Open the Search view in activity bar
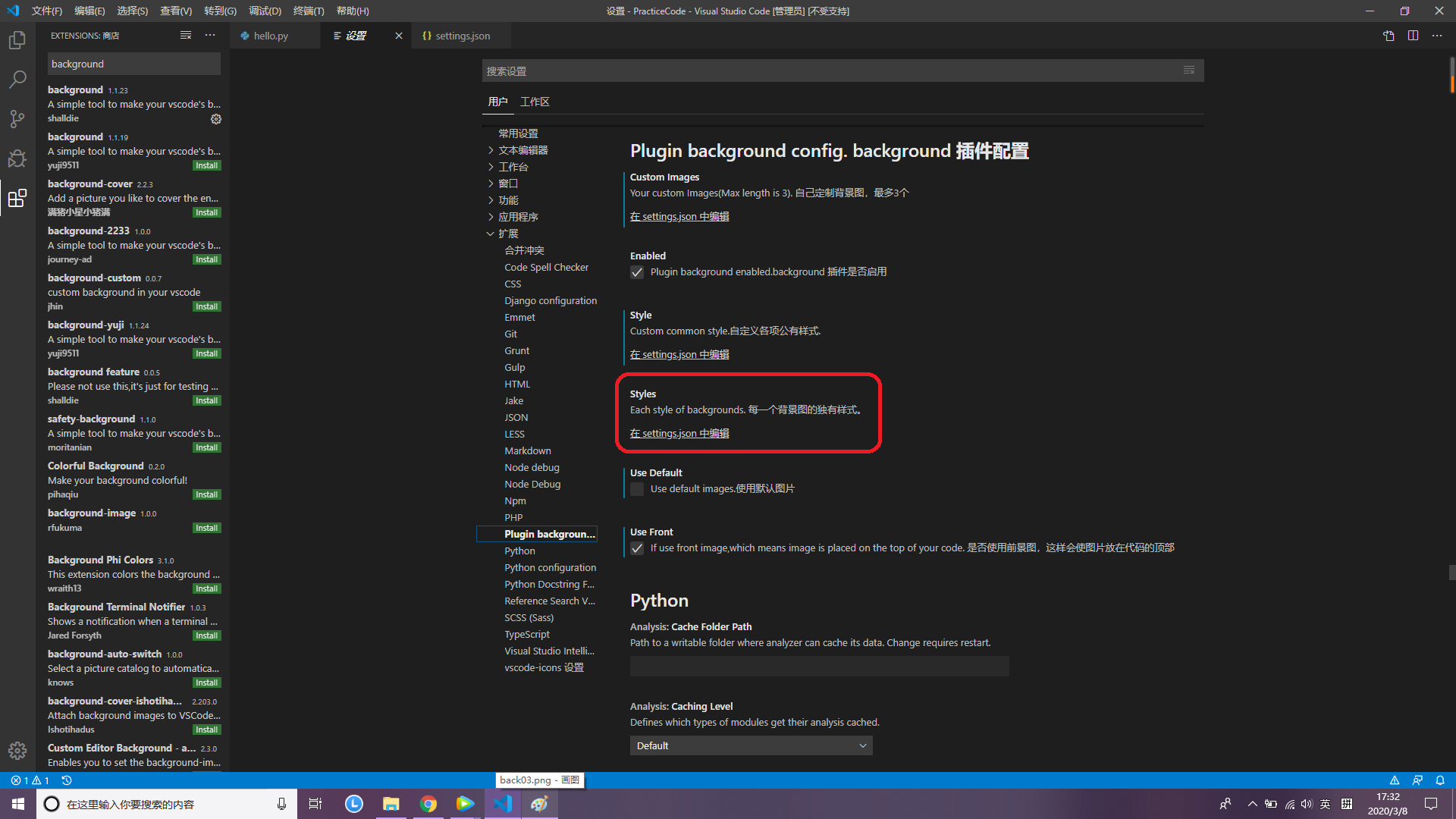This screenshot has width=1456, height=819. pyautogui.click(x=17, y=80)
